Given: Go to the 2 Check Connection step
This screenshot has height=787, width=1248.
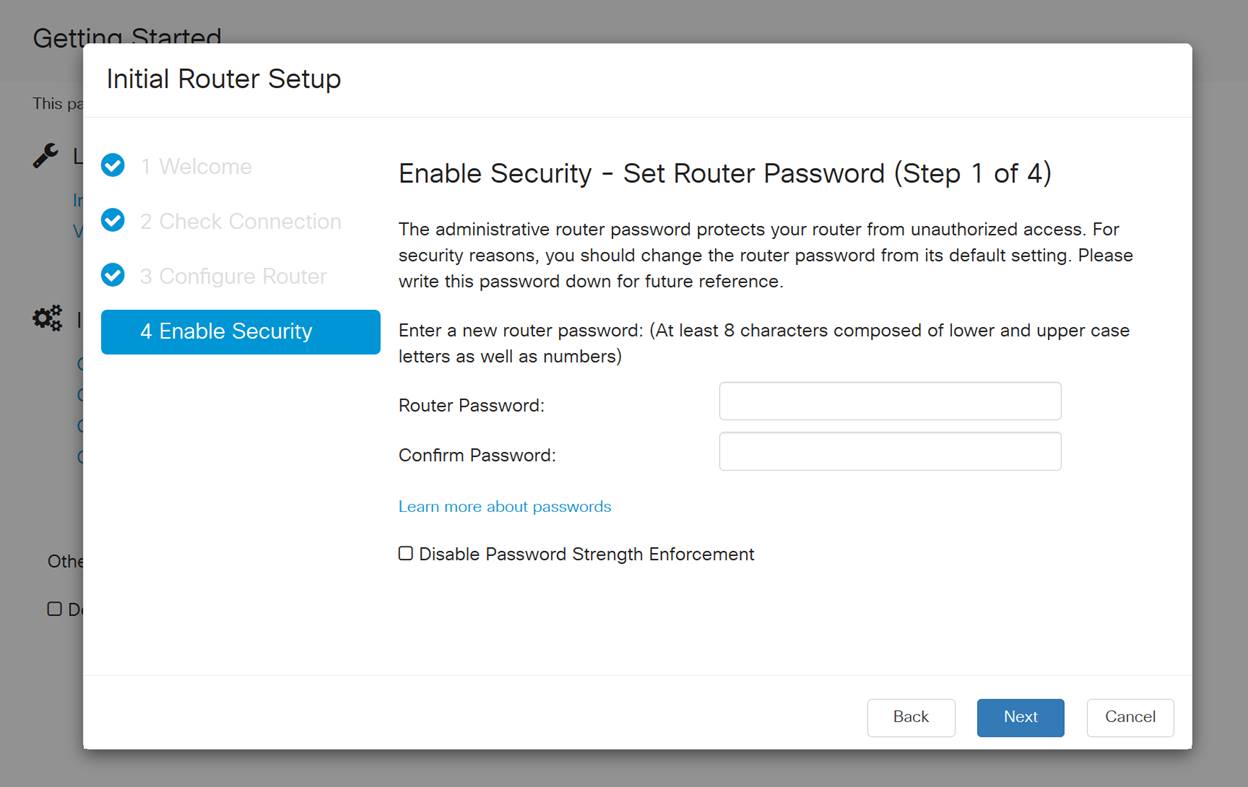Looking at the screenshot, I should [240, 221].
